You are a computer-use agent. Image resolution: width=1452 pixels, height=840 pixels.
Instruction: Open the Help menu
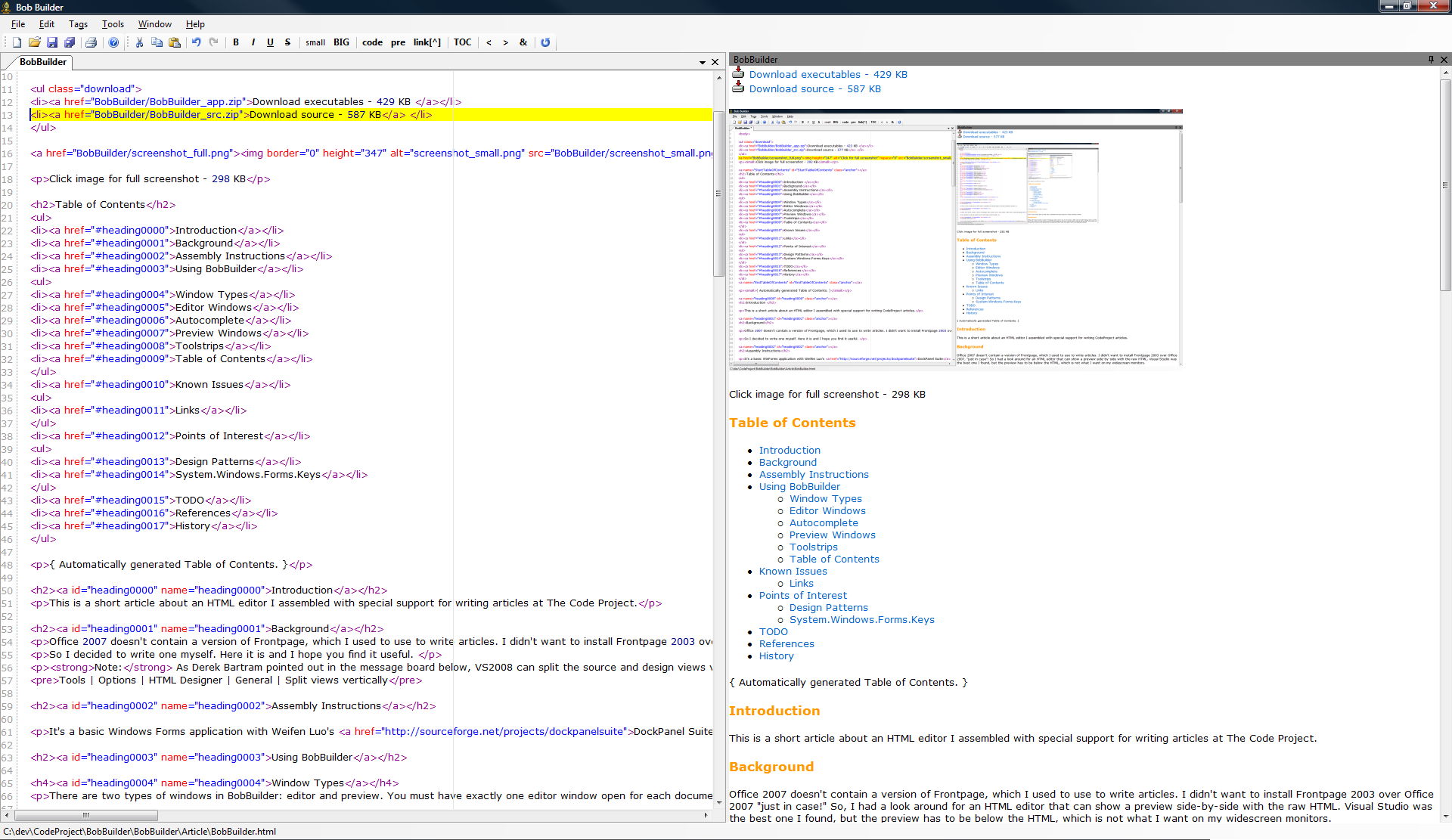pos(195,24)
